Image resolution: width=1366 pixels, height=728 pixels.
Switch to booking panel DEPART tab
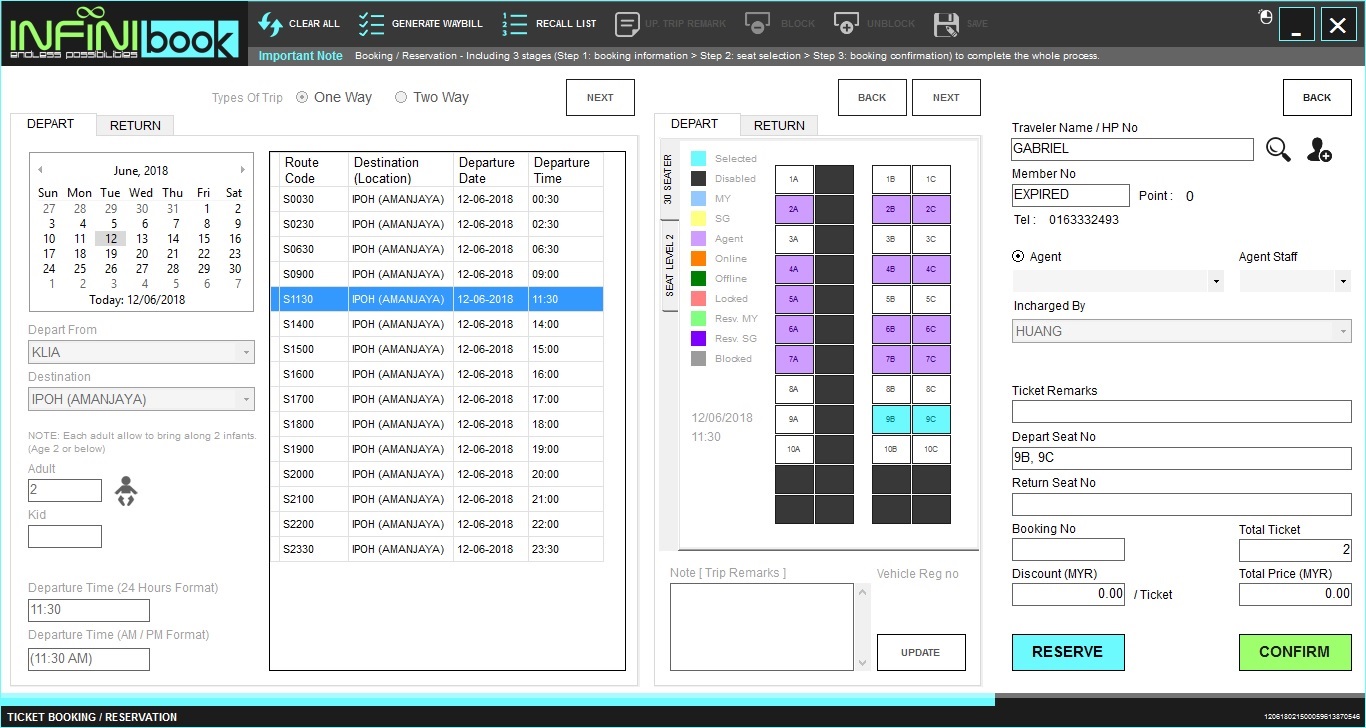(51, 124)
